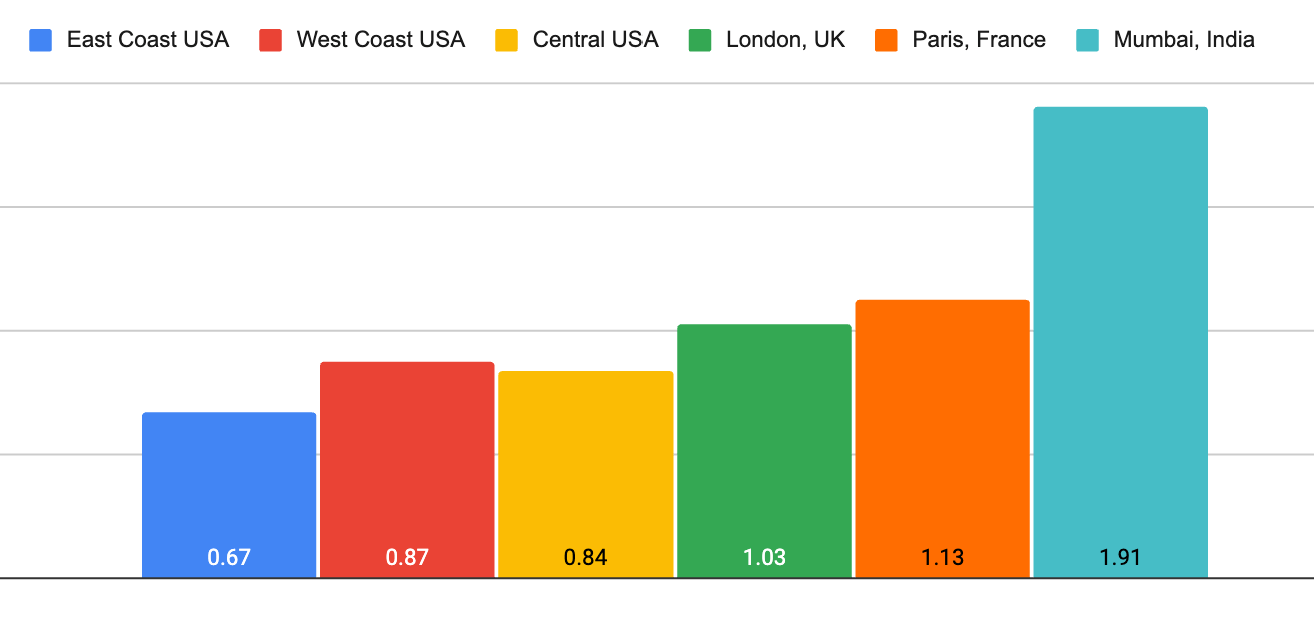1314x618 pixels.
Task: Click the blue bar in the chart
Action: 229,480
